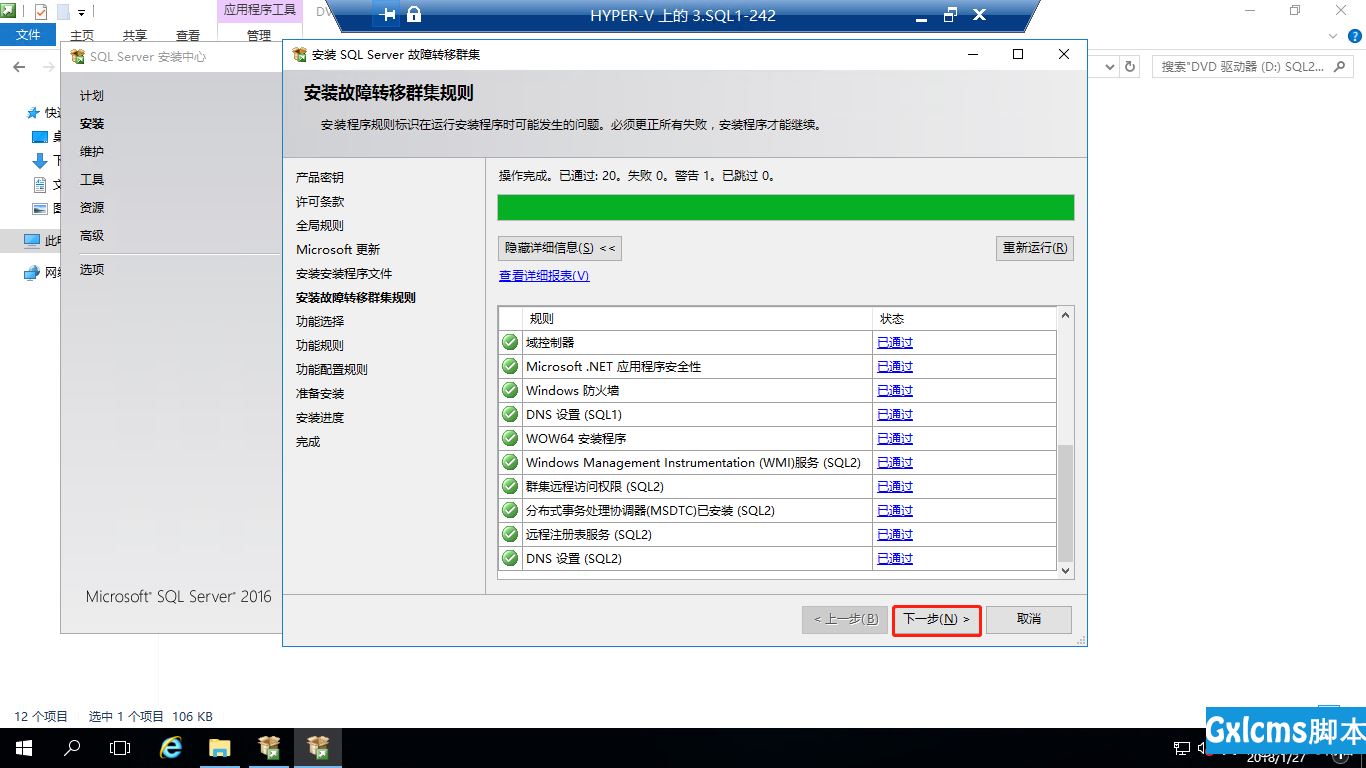Click the rules list scrollbar up arrow
1366x768 pixels.
(1065, 316)
